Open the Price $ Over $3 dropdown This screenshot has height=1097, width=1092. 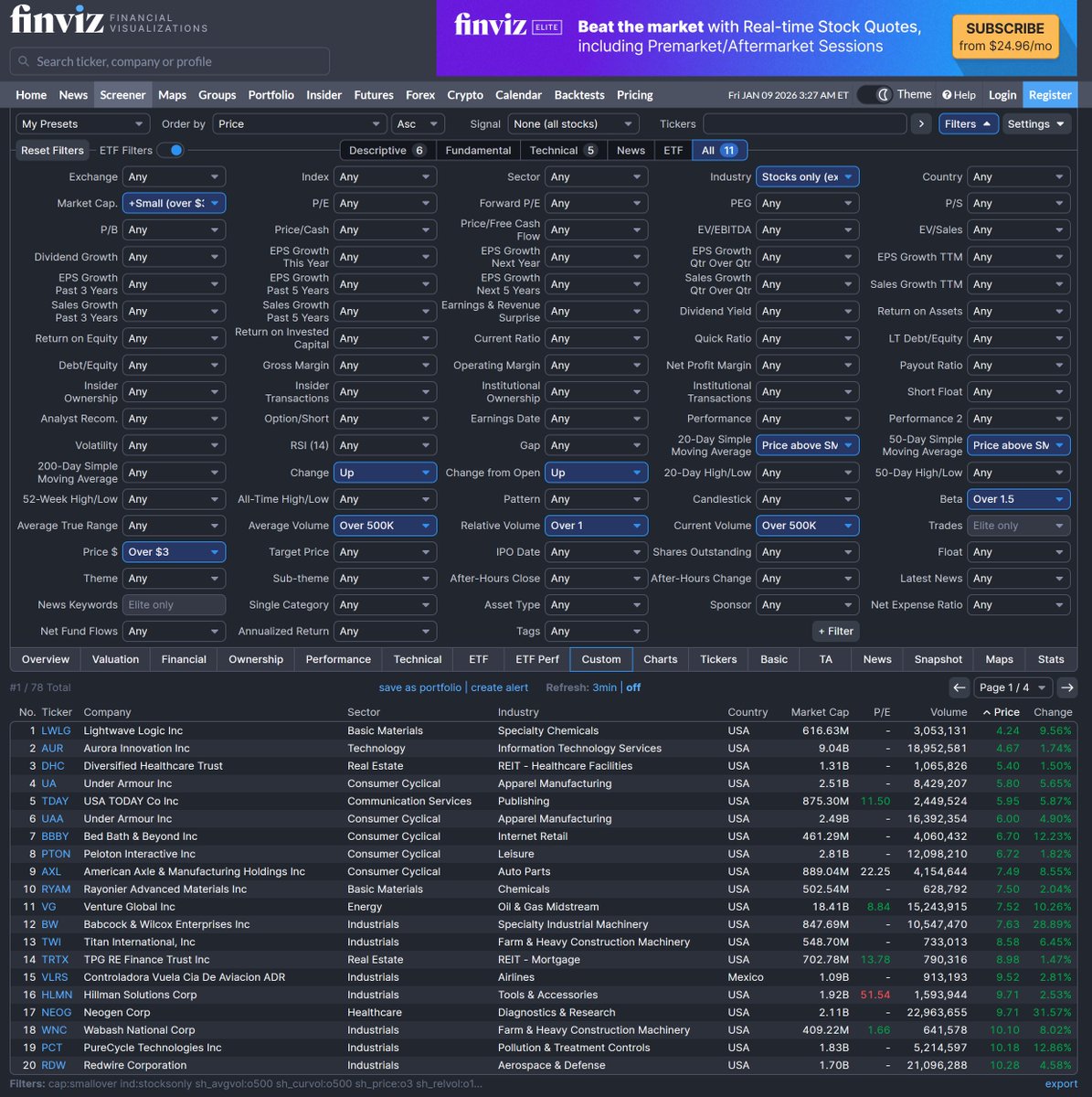(174, 552)
